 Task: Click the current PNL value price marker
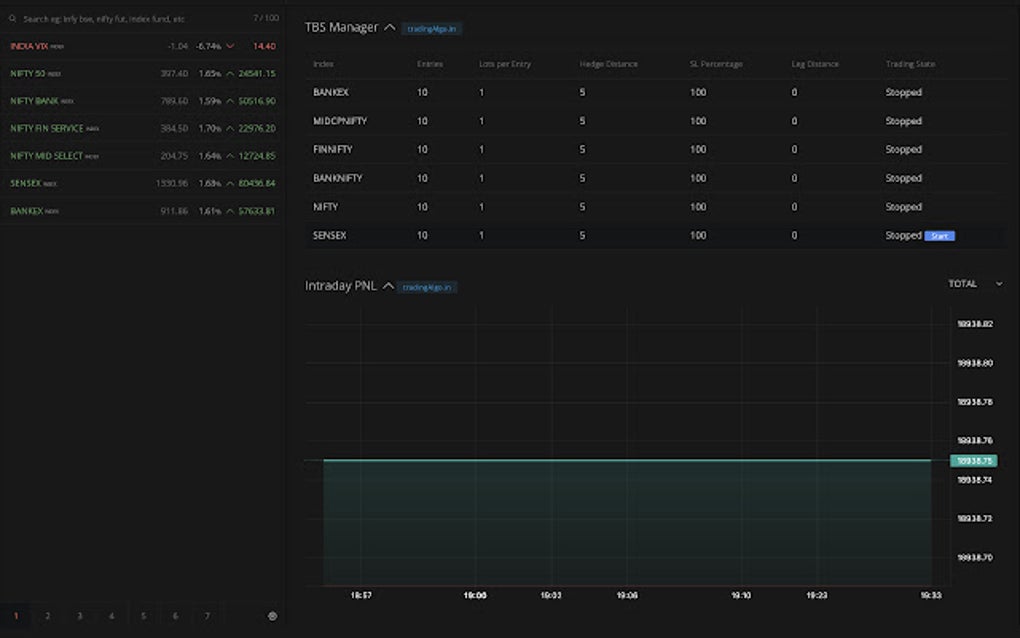pyautogui.click(x=972, y=461)
